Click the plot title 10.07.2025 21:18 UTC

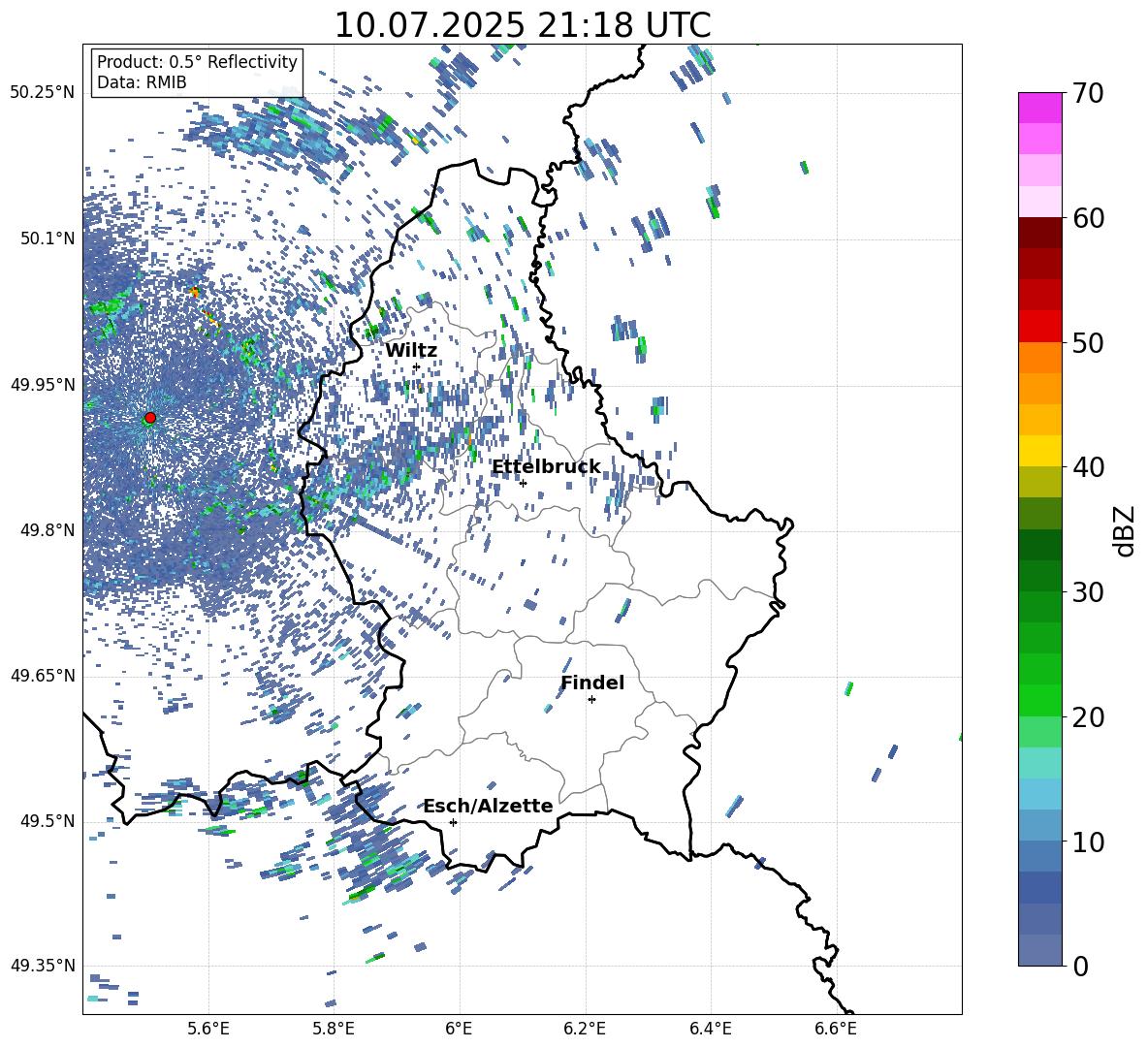[523, 25]
